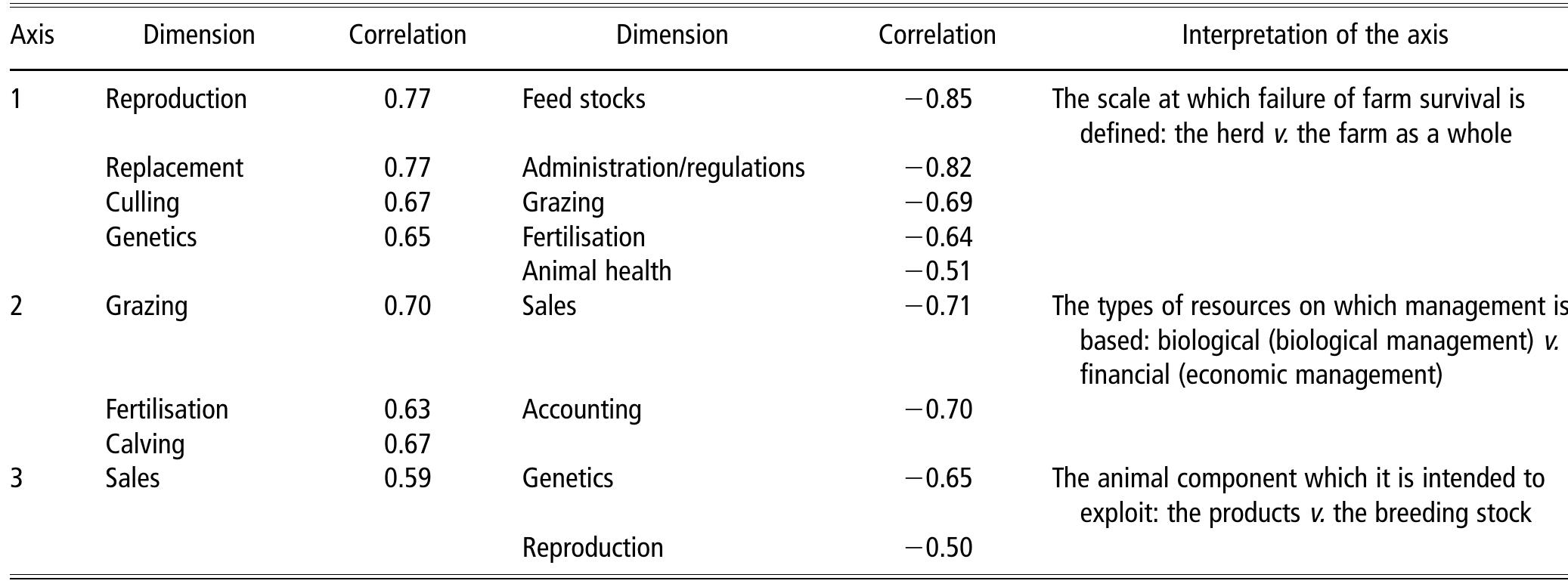Click the Administration/regulations entry

pos(663,167)
